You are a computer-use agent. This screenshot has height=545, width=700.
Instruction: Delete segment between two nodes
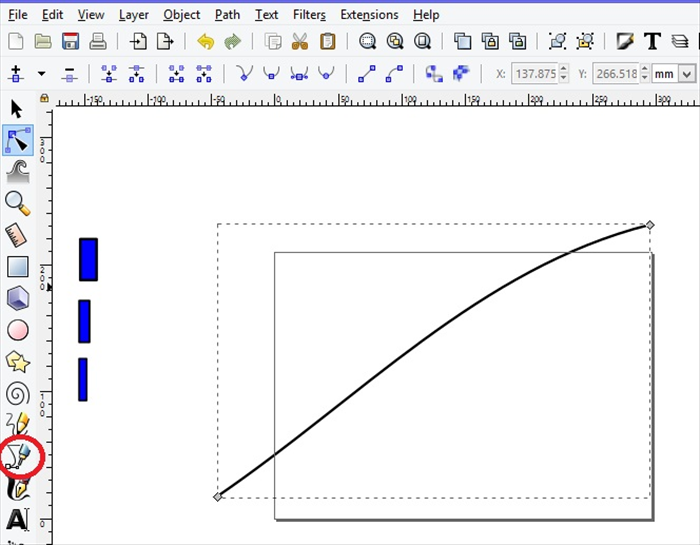[x=204, y=74]
